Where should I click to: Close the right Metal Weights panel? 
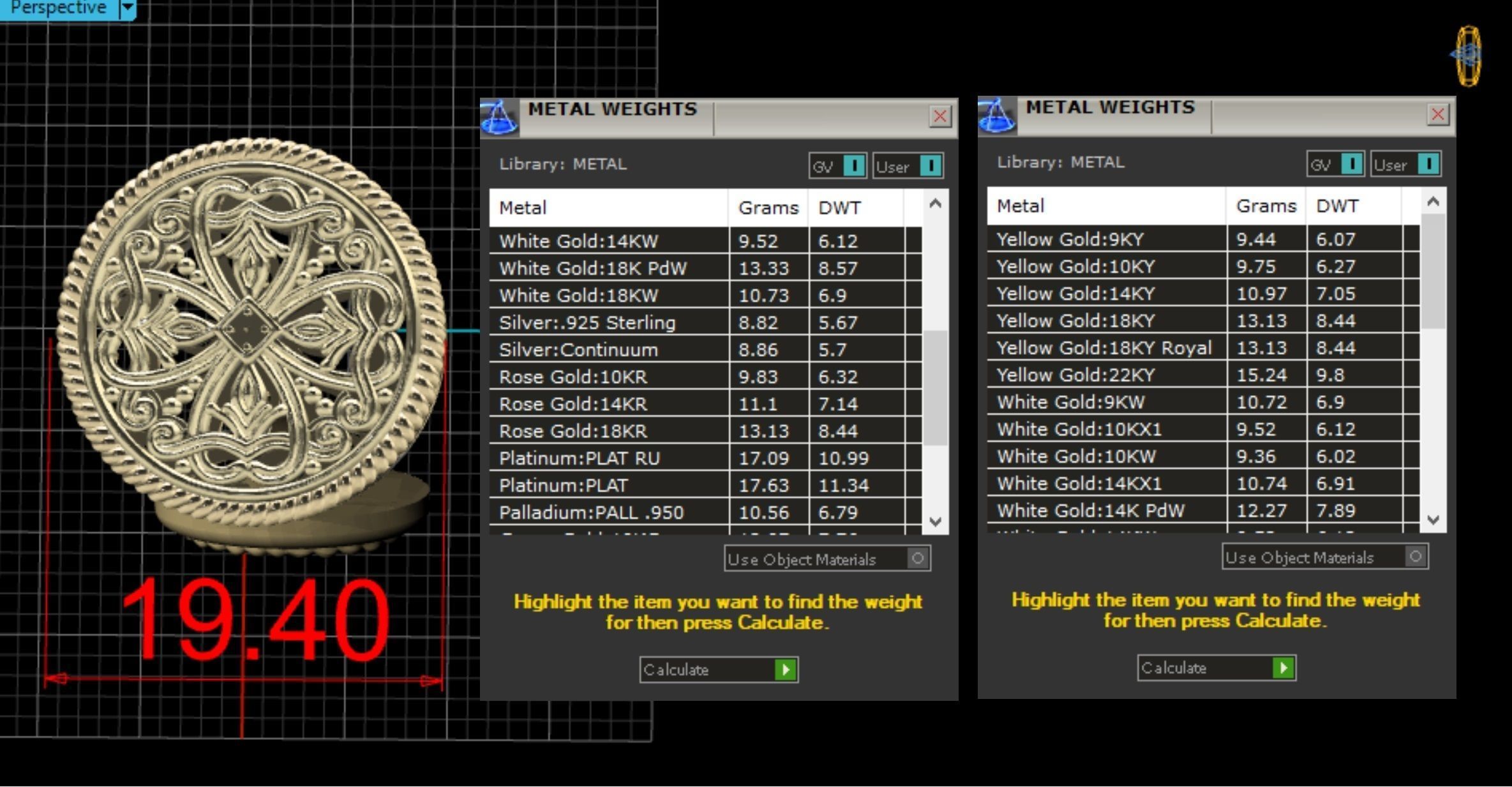(x=1437, y=115)
